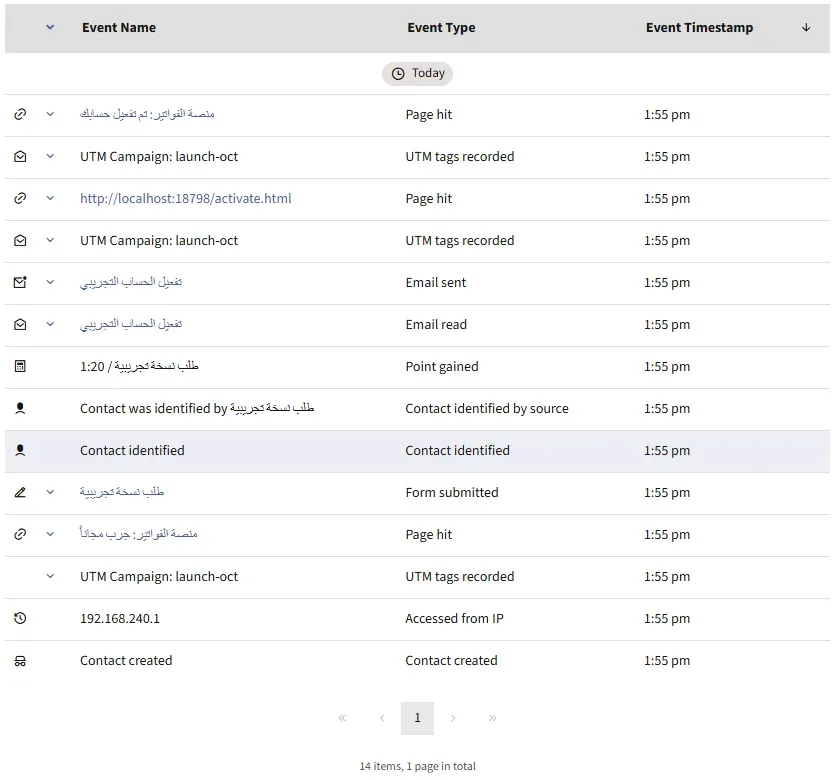Screen dimensions: 840x780
Task: Click the link icon beside 'http://localhost:18798/activate.html'
Action: tap(20, 198)
